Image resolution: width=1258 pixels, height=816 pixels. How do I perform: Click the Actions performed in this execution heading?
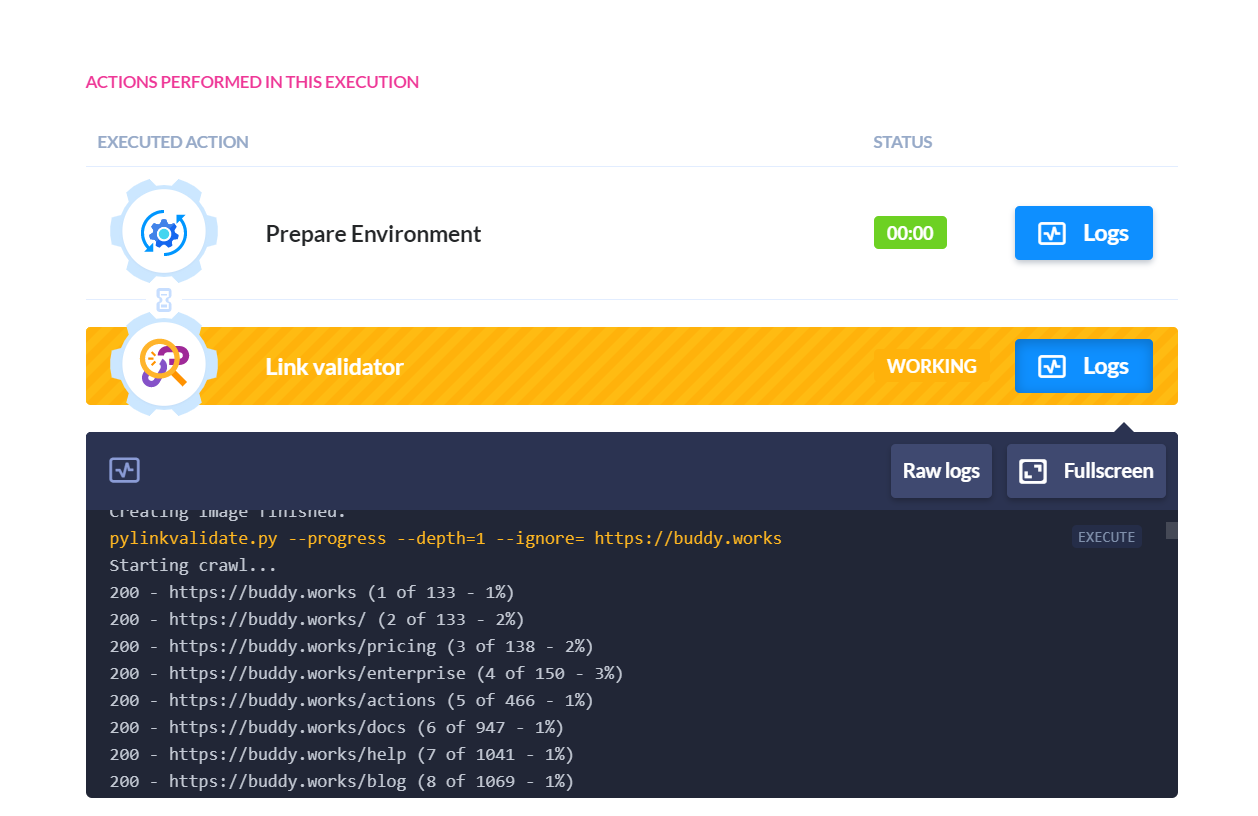click(252, 82)
